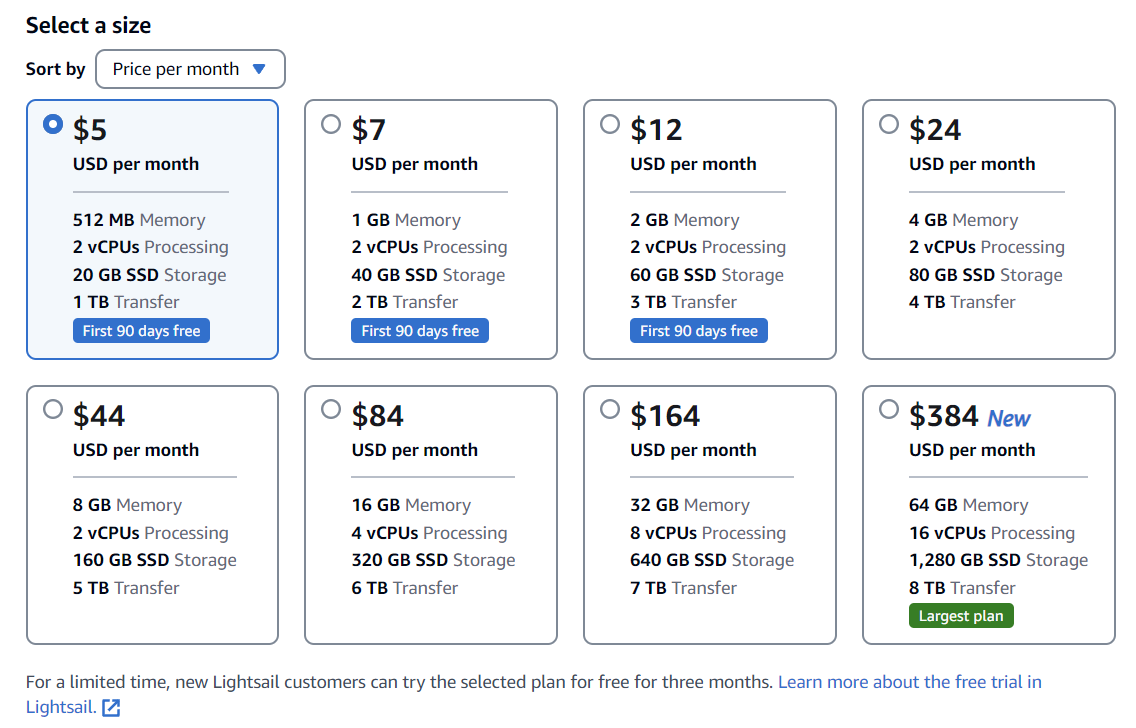Click the New label beside $384

1008,419
